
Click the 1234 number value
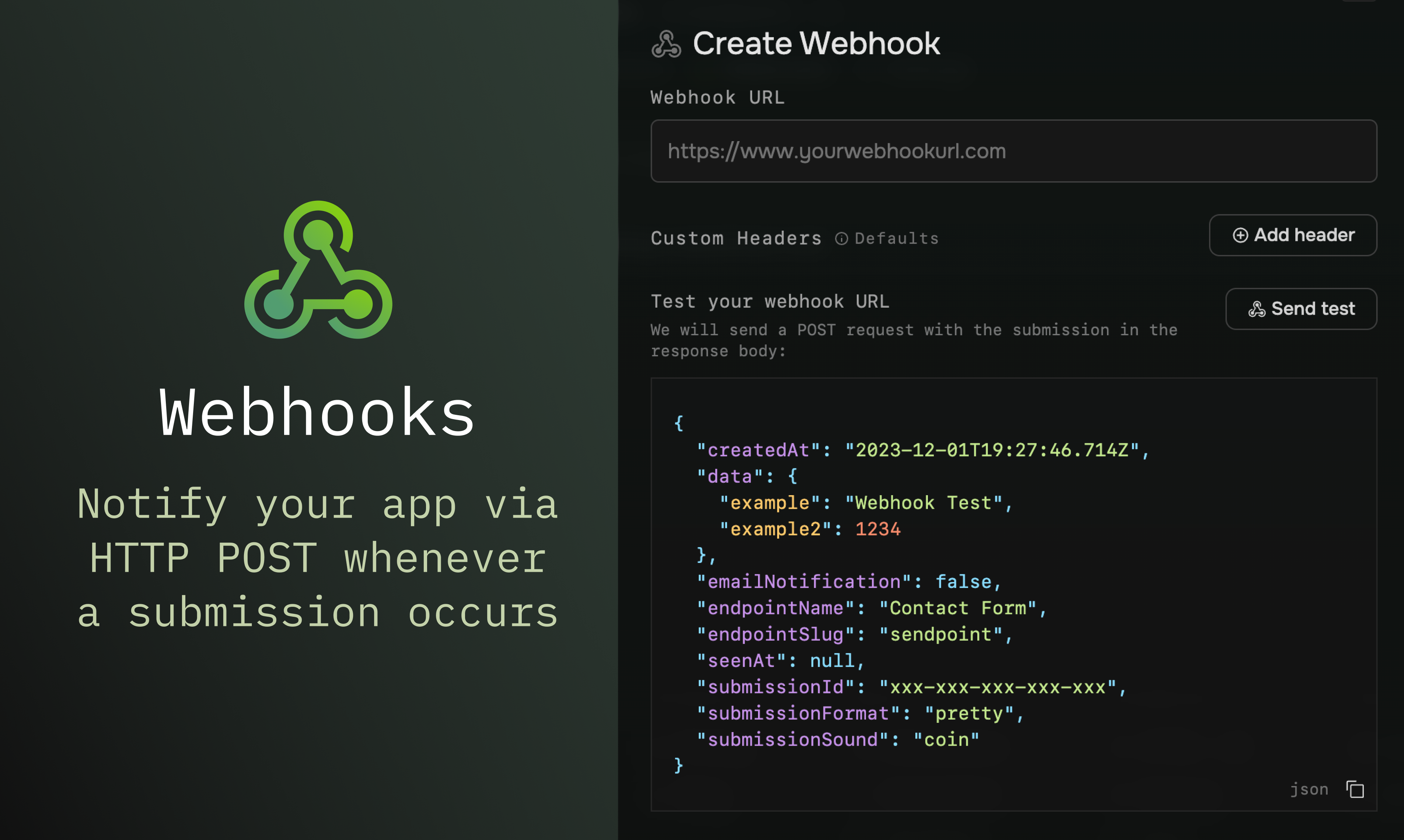(x=877, y=529)
